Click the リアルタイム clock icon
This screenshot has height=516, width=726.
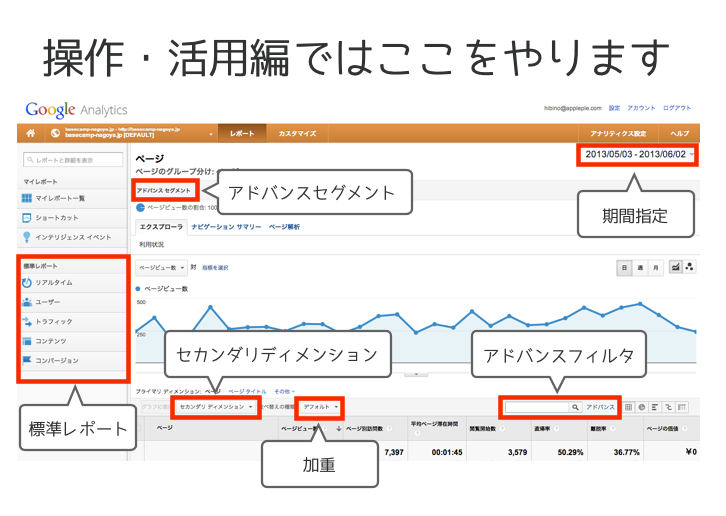coord(27,283)
